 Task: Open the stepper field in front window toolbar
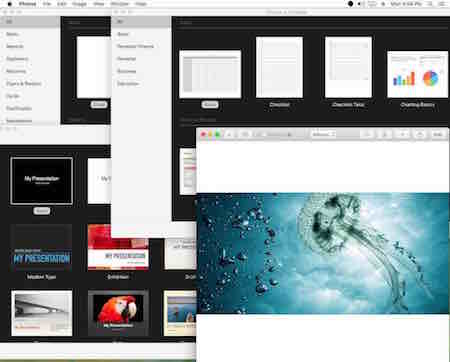coord(323,134)
